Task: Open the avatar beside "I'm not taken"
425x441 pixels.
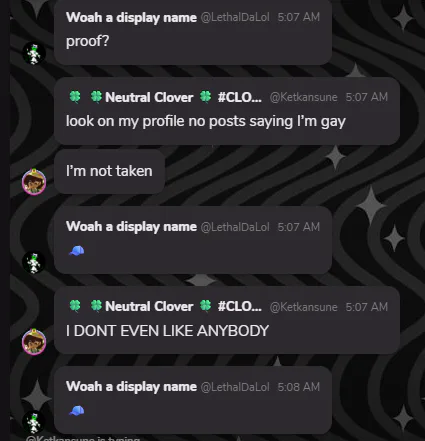Action: (x=34, y=181)
